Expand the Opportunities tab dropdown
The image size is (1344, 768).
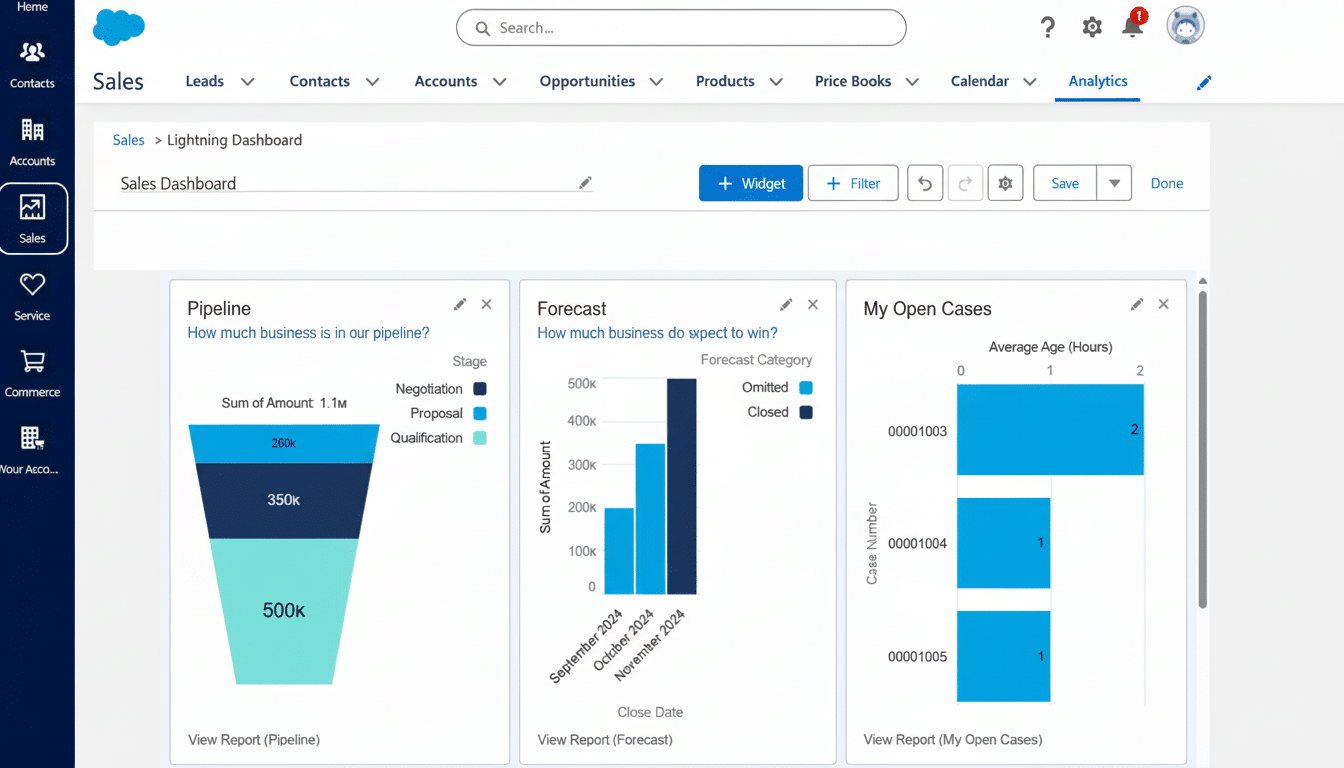pos(656,81)
